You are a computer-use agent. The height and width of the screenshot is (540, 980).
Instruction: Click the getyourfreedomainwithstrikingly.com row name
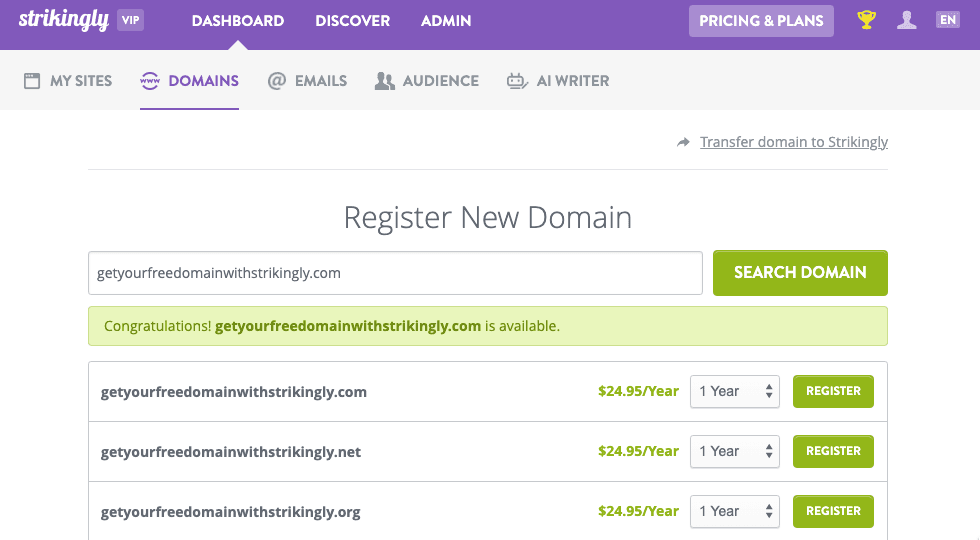click(234, 392)
